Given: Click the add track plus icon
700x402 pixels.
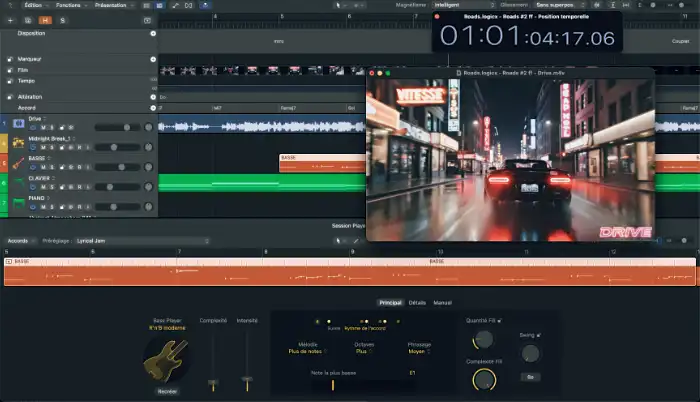Looking at the screenshot, I should pyautogui.click(x=10, y=20).
